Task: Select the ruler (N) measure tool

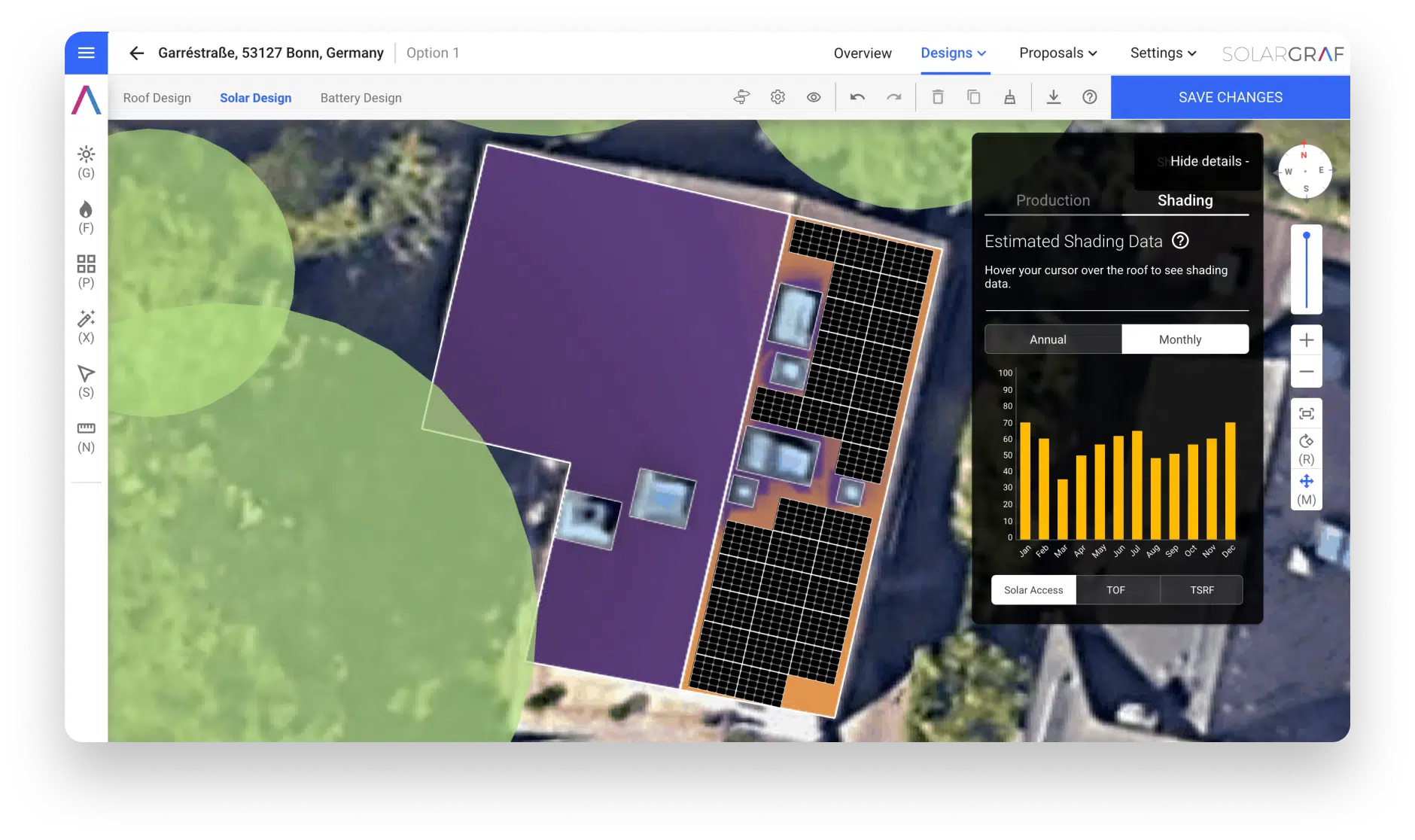Action: tap(86, 437)
